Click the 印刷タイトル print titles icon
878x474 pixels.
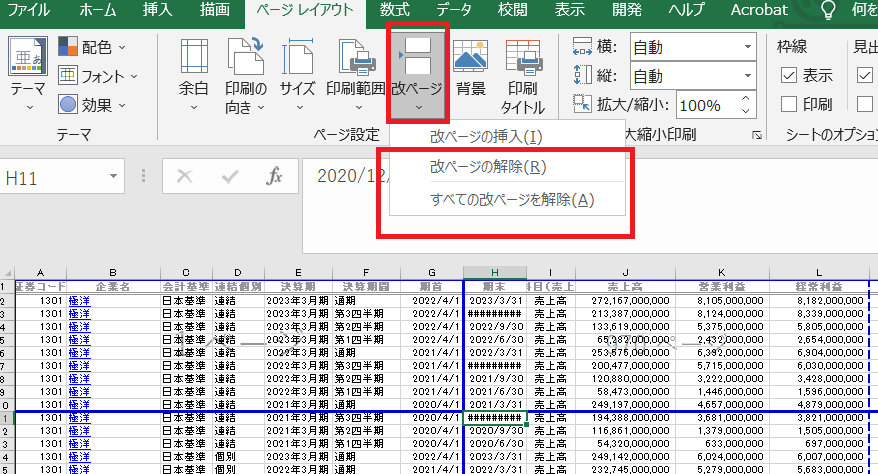522,57
